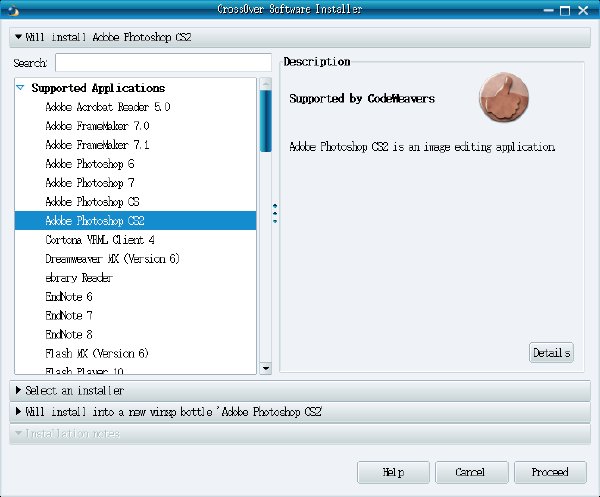
Task: Select Dreamweaver MX (Version 6)
Action: [135, 259]
